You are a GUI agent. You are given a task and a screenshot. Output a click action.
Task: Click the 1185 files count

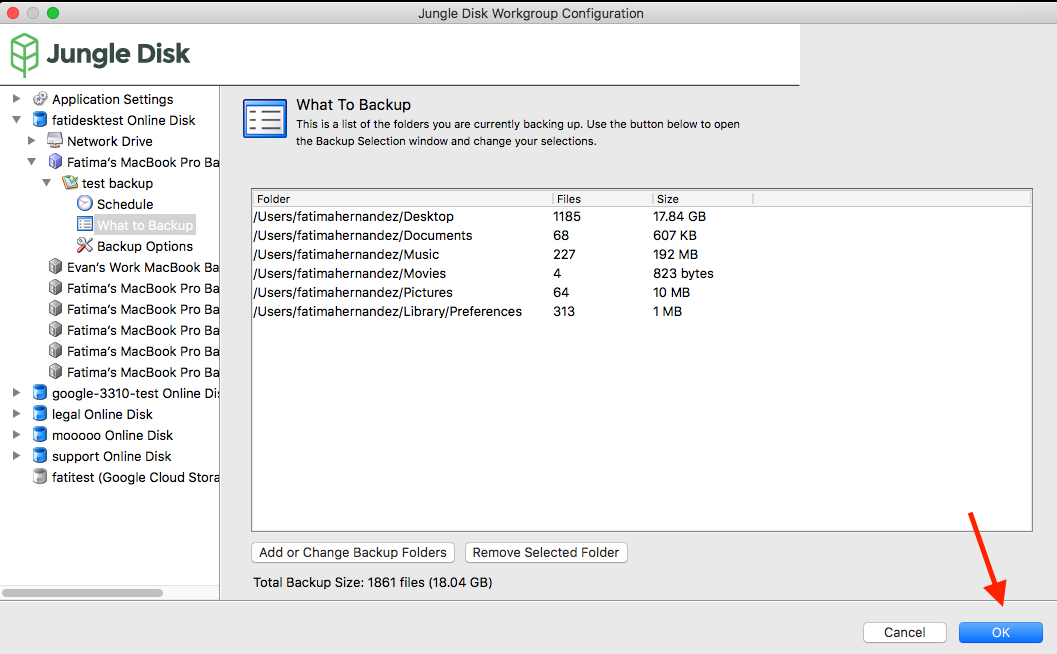pos(567,216)
